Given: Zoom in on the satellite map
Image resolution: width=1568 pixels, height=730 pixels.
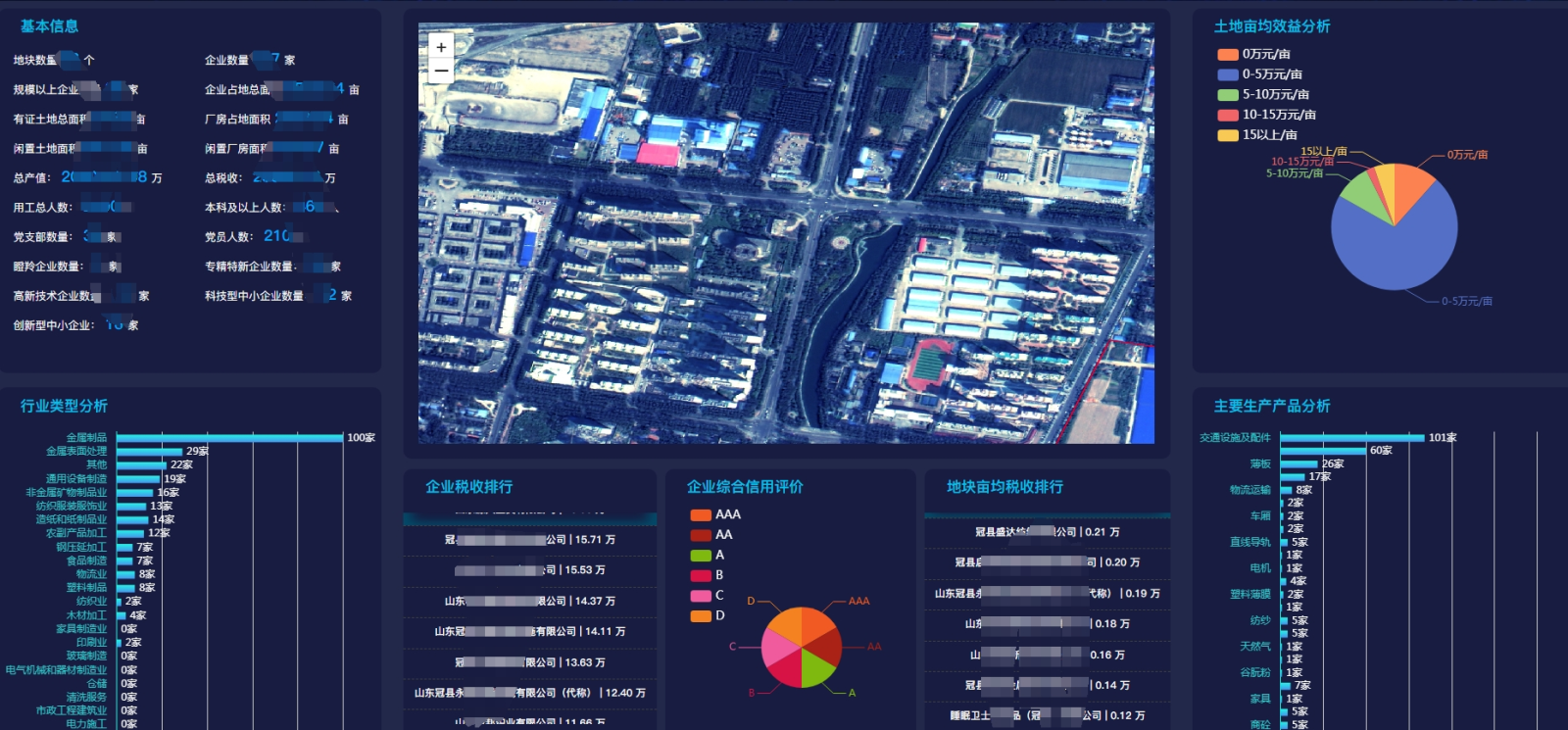Looking at the screenshot, I should tap(441, 47).
